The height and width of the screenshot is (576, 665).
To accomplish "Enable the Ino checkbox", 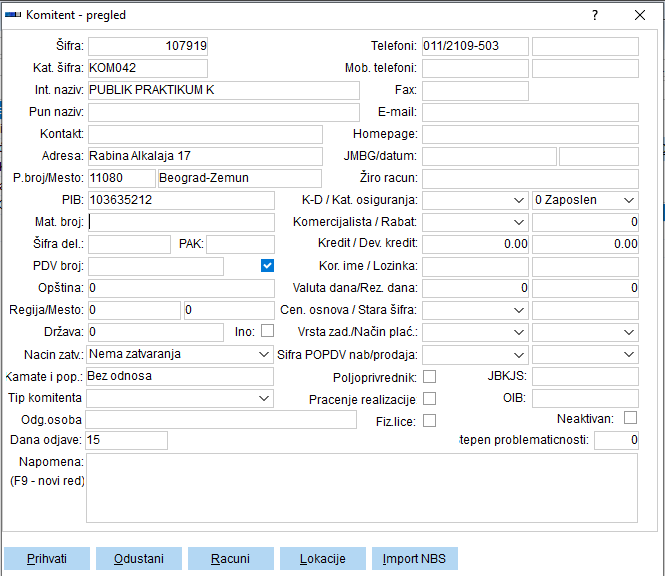I will point(267,331).
